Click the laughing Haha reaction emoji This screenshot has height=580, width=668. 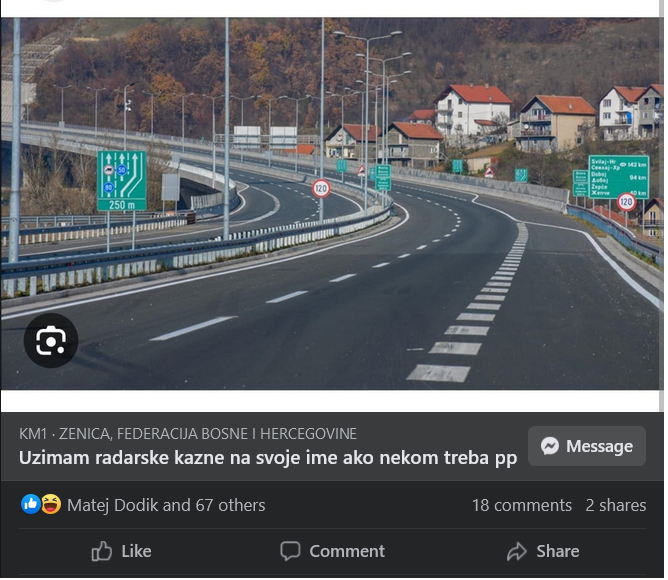pos(51,505)
